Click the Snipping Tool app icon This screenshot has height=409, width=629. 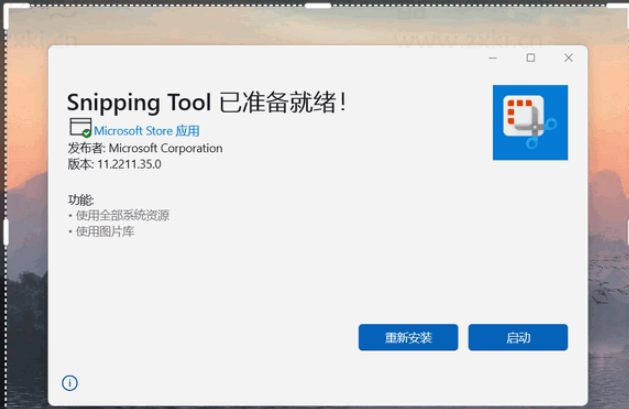(530, 122)
